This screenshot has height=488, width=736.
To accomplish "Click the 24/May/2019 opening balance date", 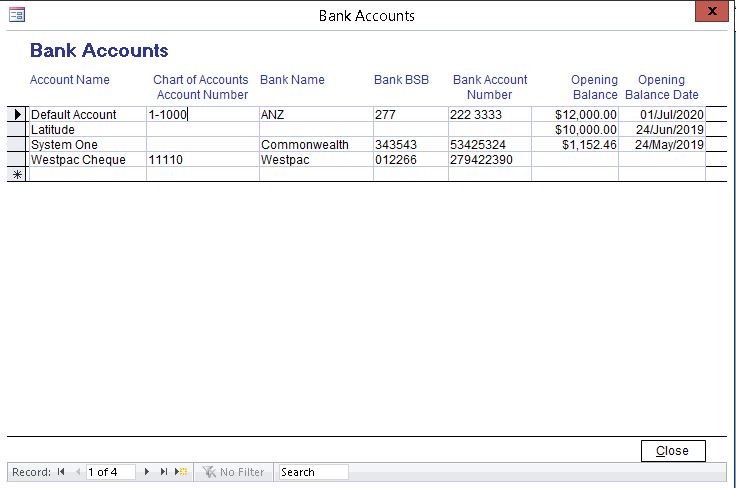I will [661, 145].
